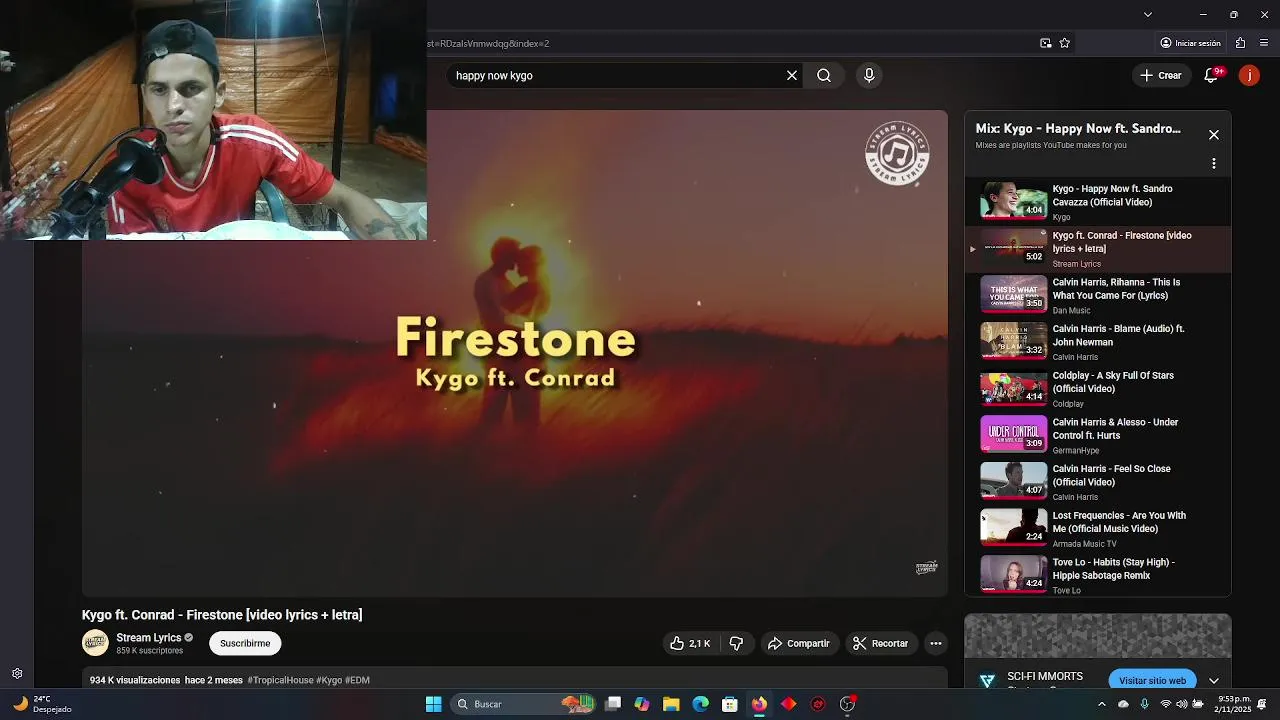Viewport: 1280px width, 720px height.
Task: Clip video using Recortar button
Action: point(880,643)
